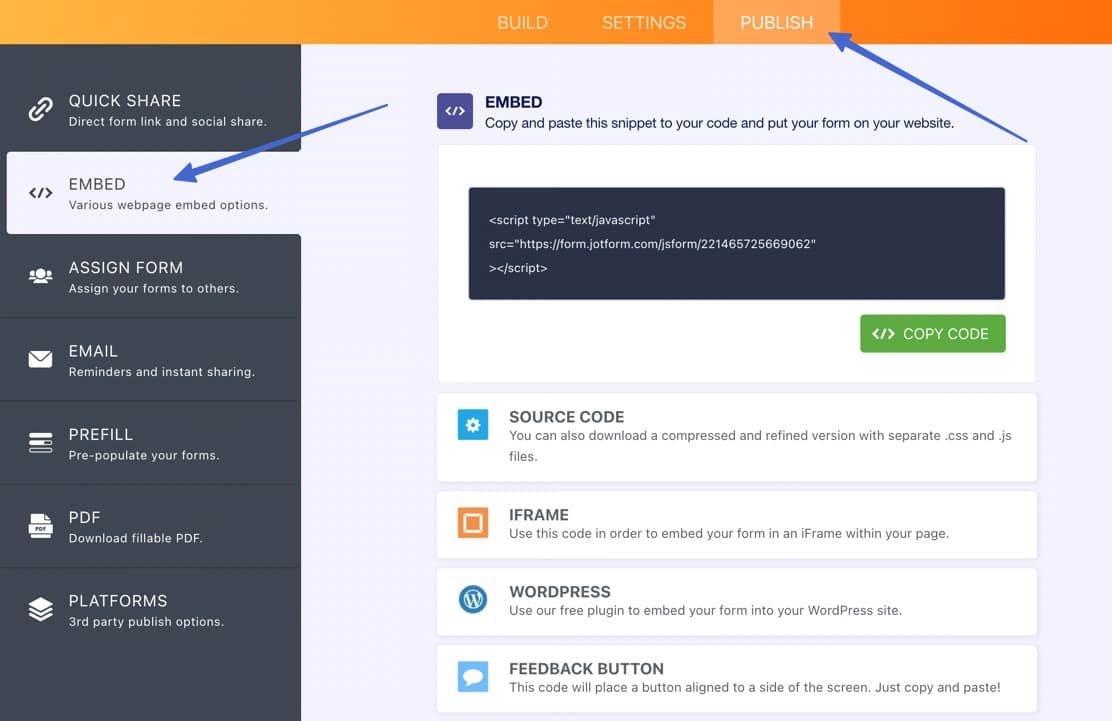Image resolution: width=1112 pixels, height=721 pixels.
Task: Open the SETTINGS tab
Action: (x=643, y=22)
